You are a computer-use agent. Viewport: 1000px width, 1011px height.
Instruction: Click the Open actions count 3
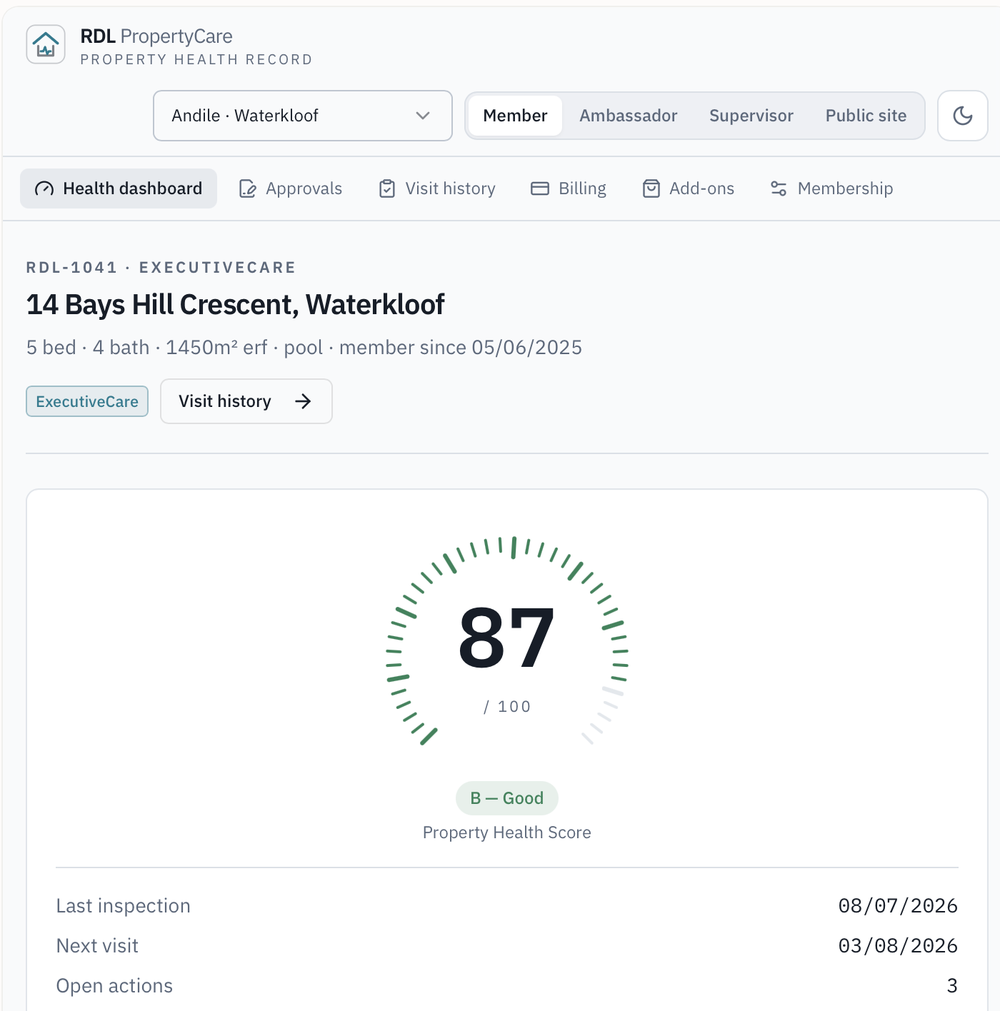click(952, 985)
